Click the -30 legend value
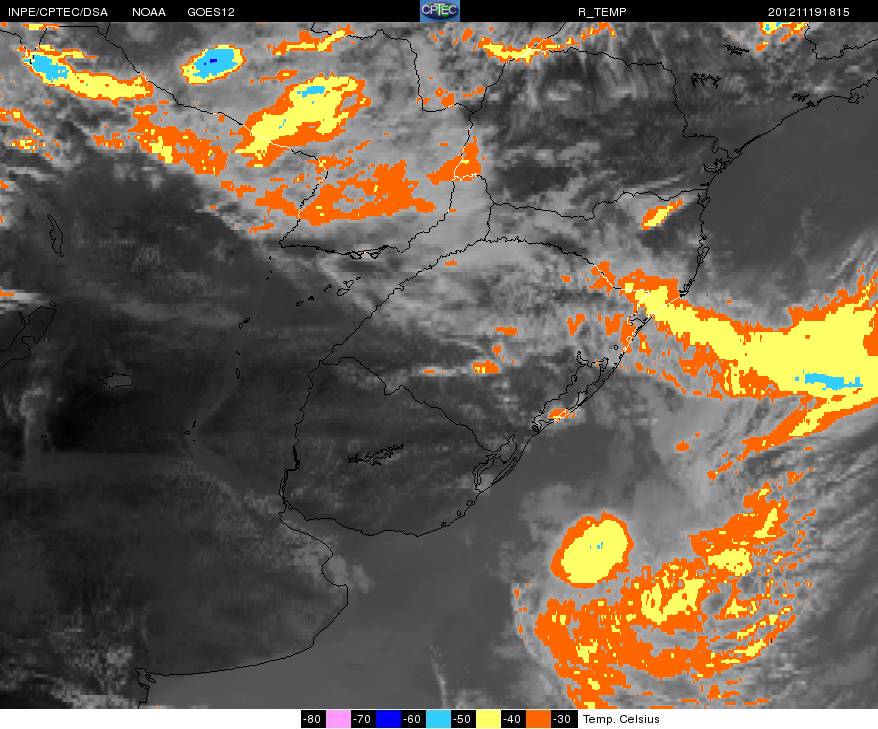Image resolution: width=878 pixels, height=729 pixels. point(563,719)
